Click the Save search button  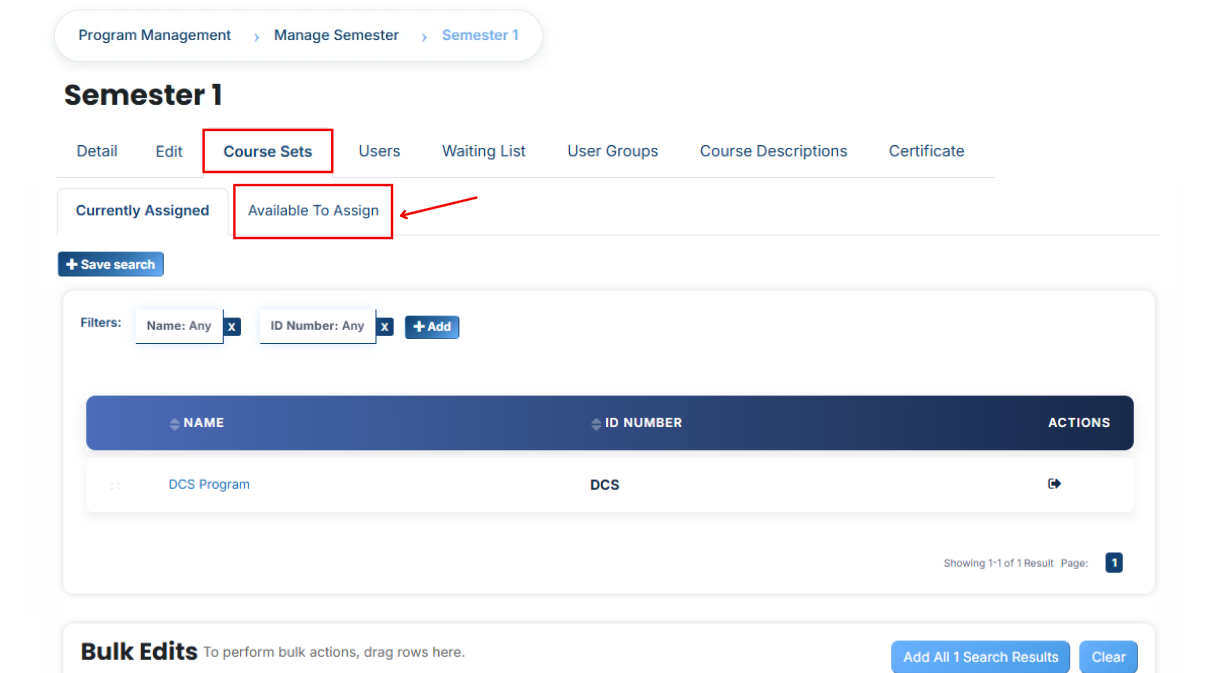pos(110,264)
